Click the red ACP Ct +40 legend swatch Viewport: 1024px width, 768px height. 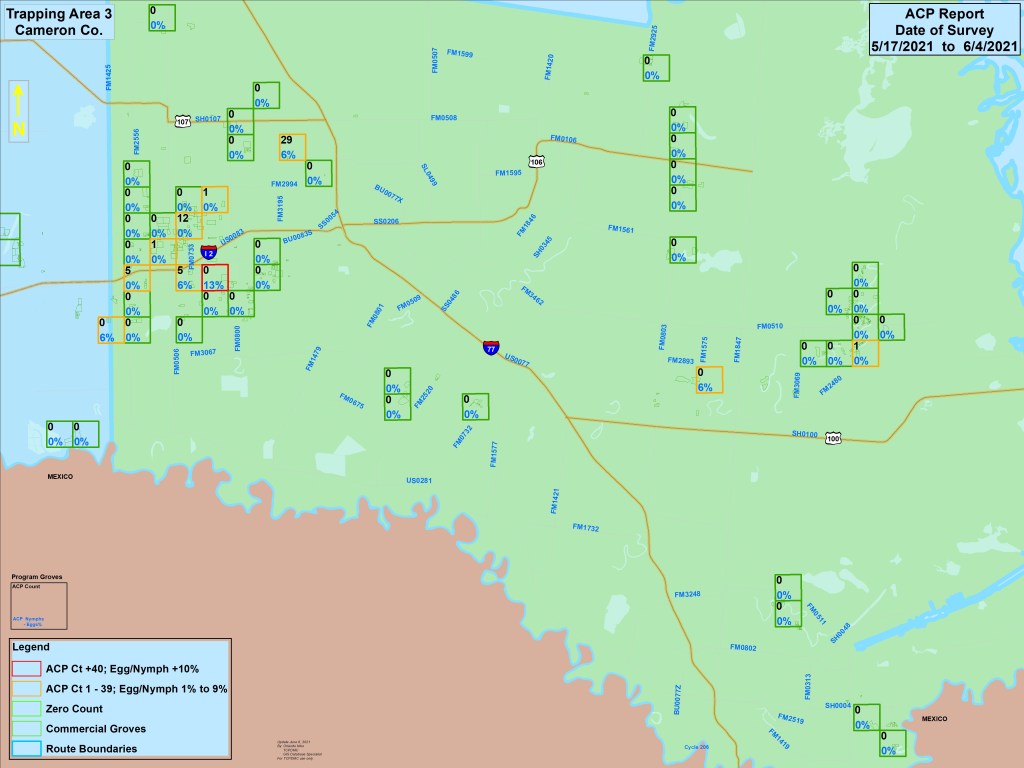[27, 668]
